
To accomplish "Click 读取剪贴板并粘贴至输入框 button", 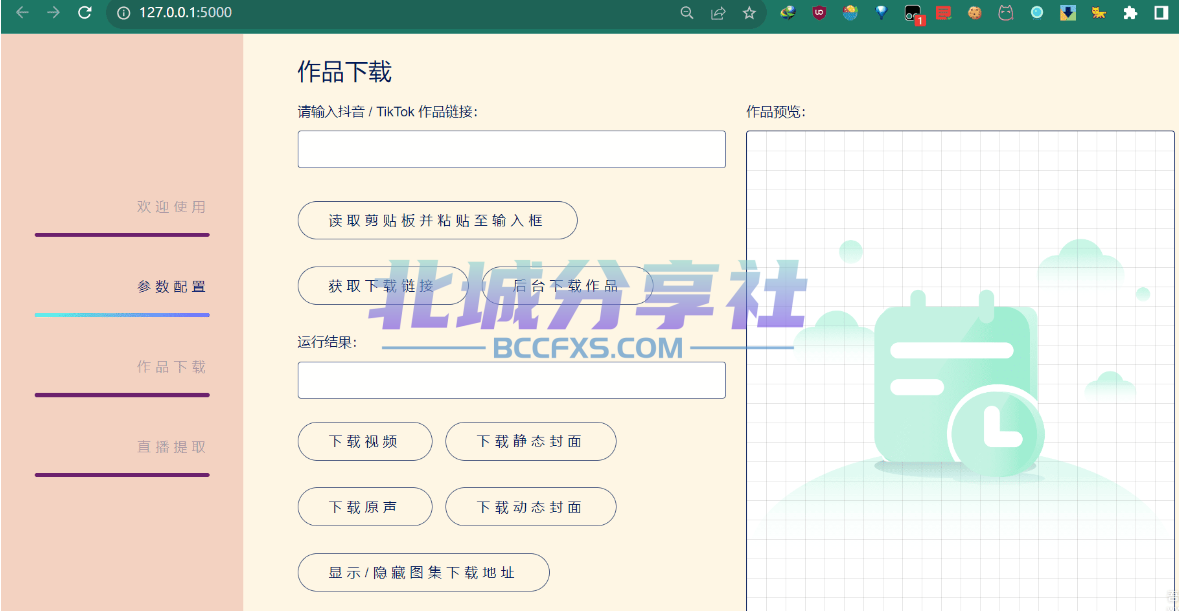I will 438,220.
